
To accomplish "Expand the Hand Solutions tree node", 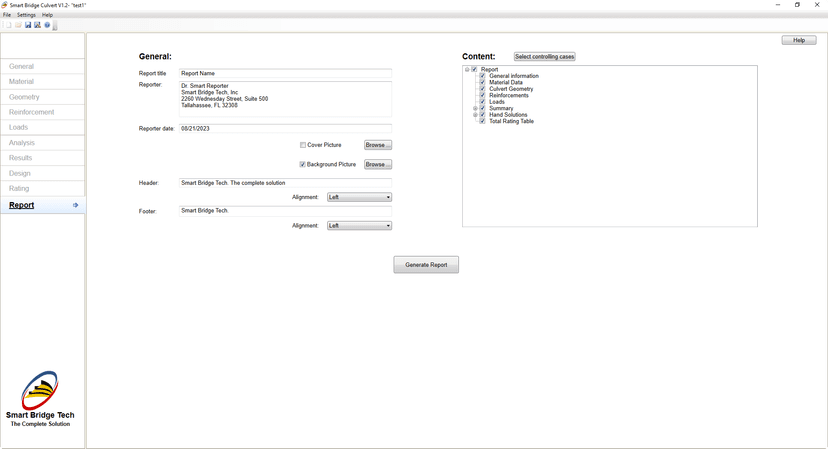I will [475, 115].
